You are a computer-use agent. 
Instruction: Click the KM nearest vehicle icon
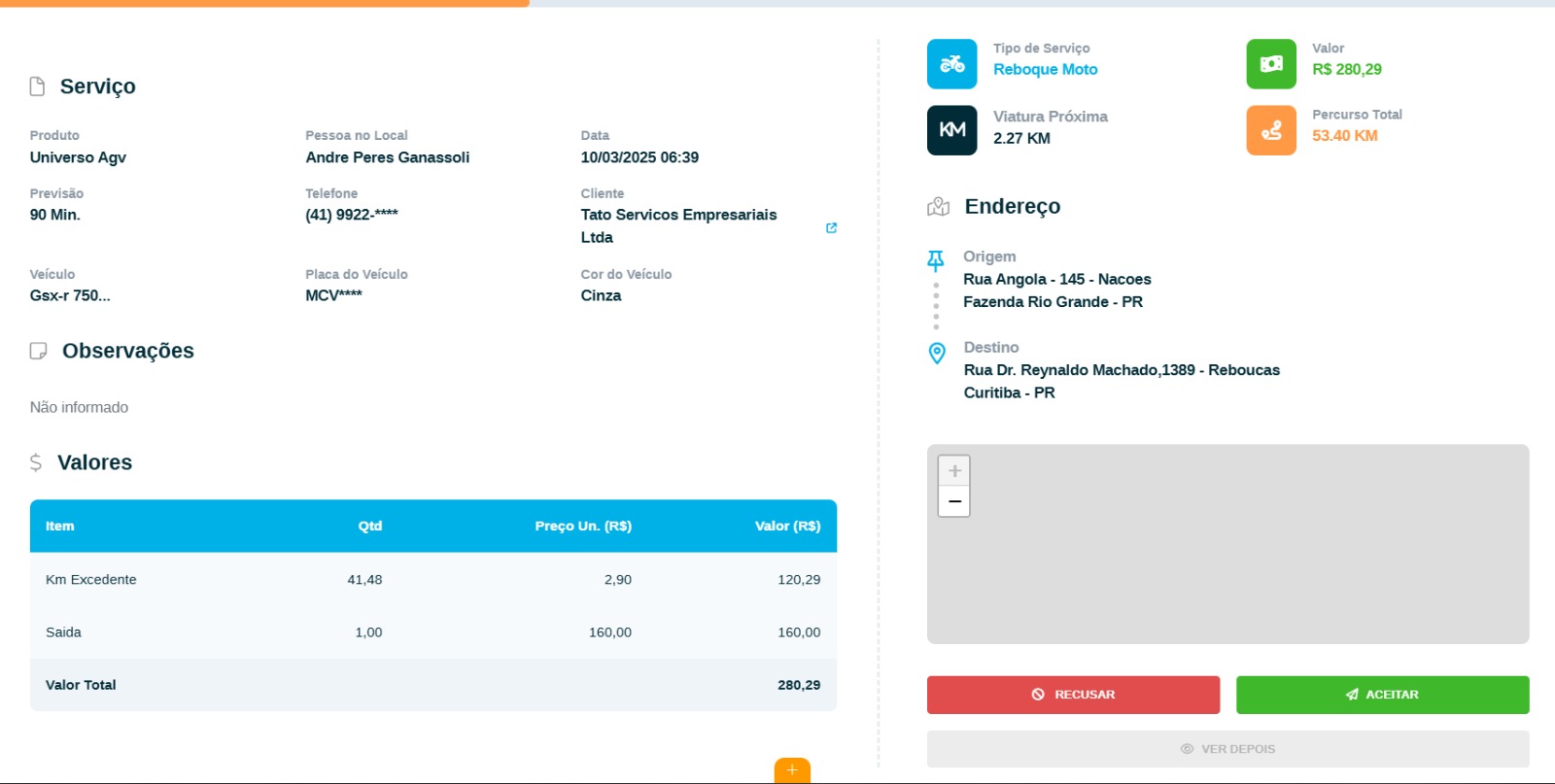tap(951, 130)
